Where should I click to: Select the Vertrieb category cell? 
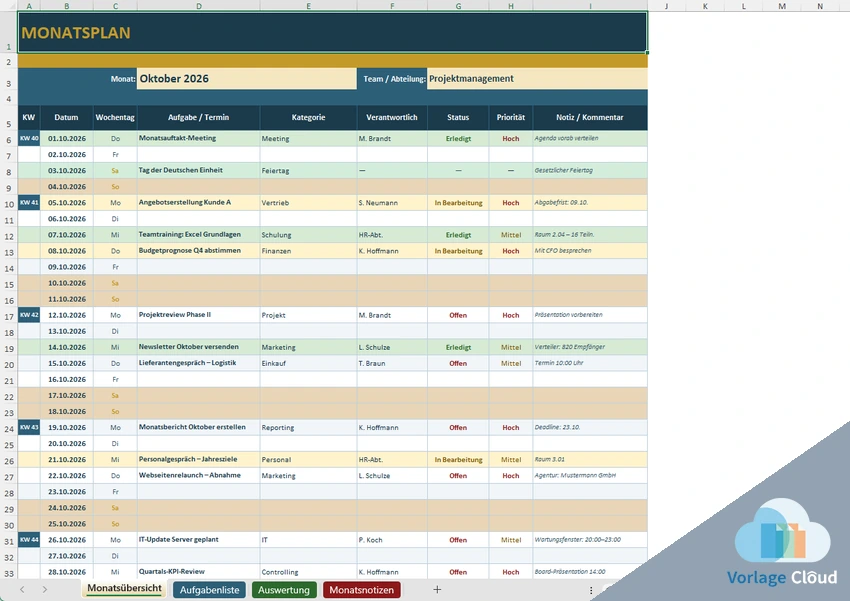click(308, 203)
